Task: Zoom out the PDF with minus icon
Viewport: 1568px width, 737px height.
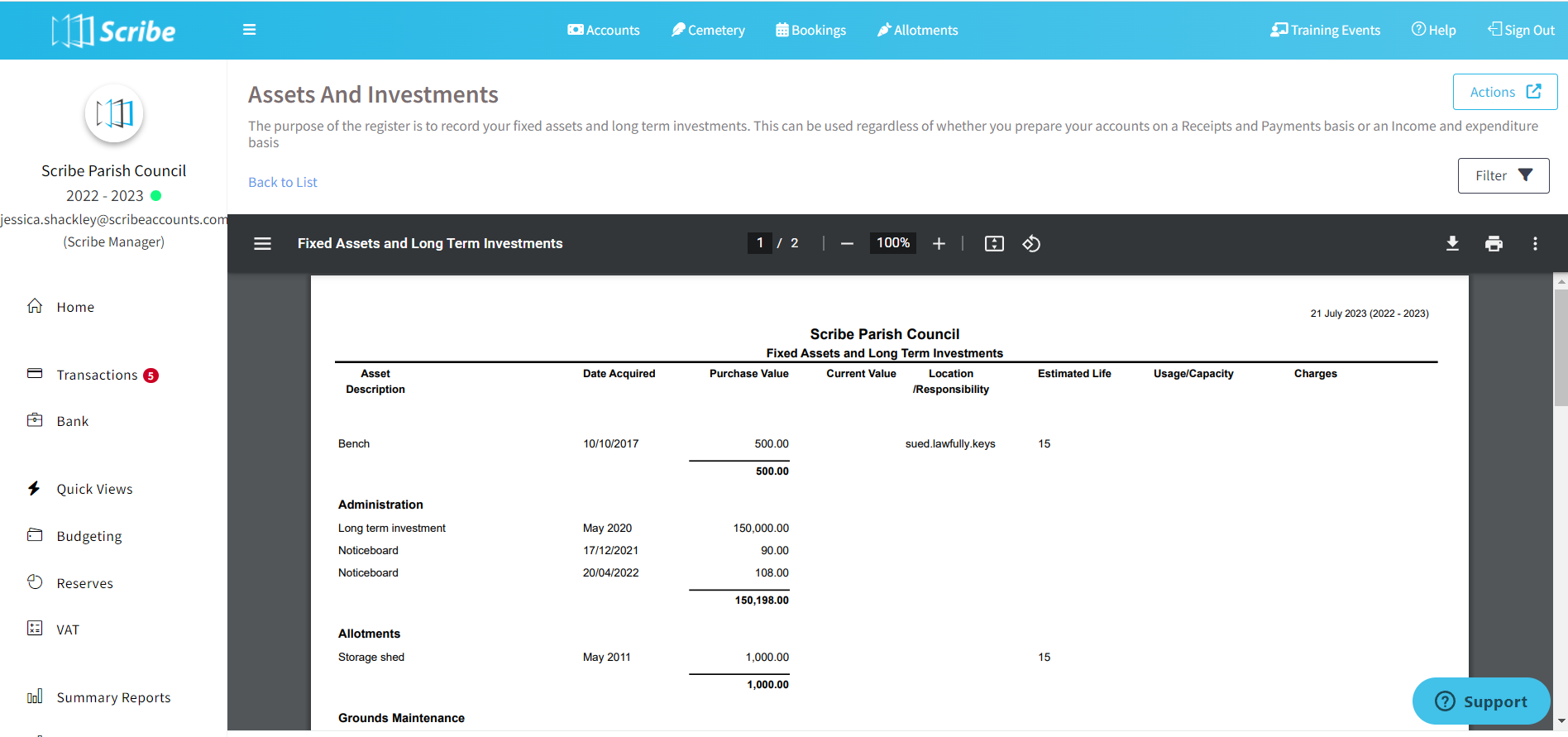Action: point(847,243)
